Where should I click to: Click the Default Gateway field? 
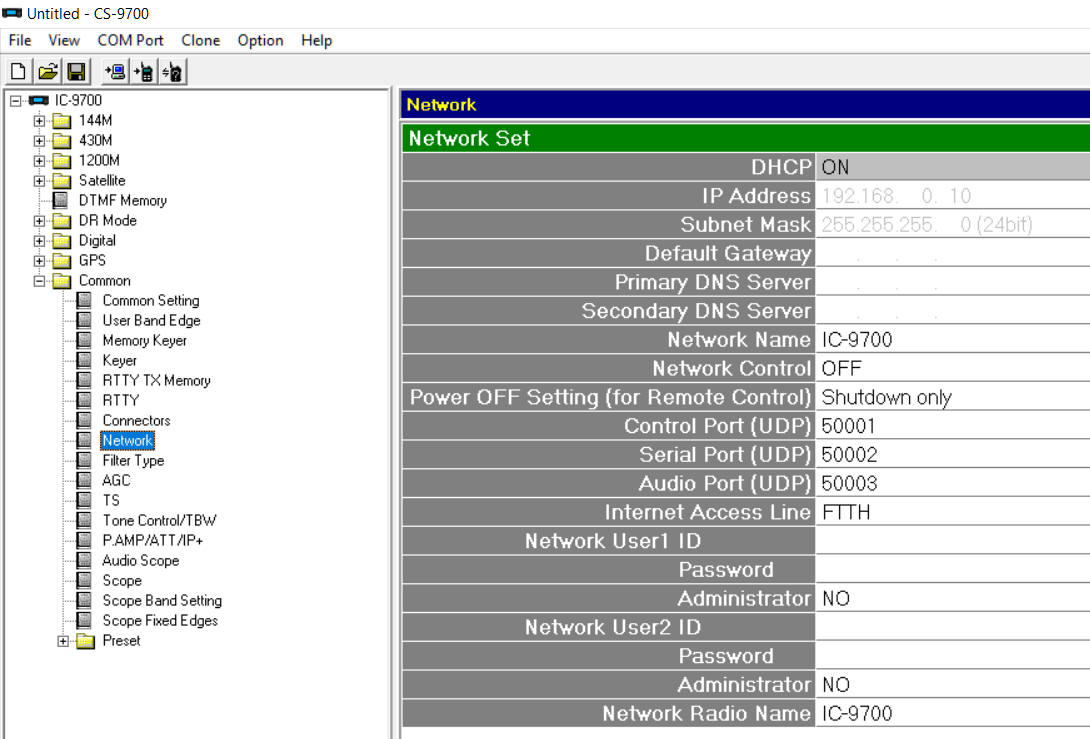[952, 253]
